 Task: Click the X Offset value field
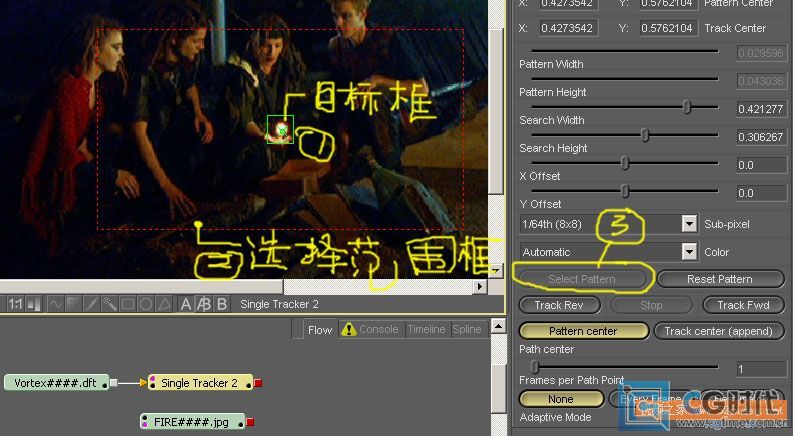761,165
